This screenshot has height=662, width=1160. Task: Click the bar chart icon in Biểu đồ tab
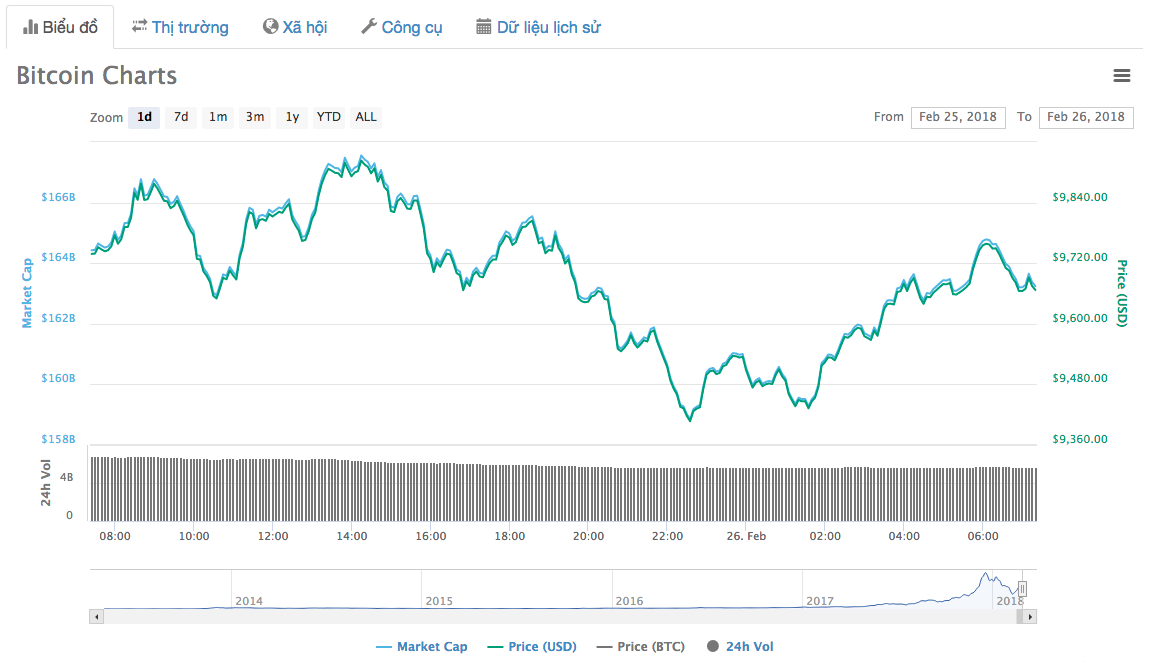pyautogui.click(x=30, y=27)
